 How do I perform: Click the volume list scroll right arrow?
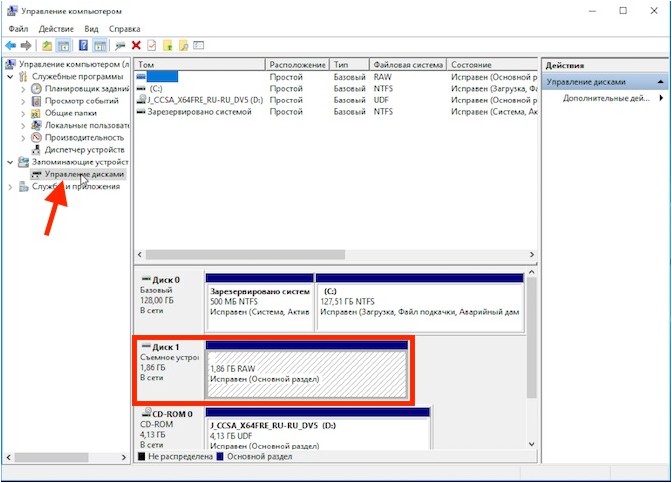[532, 255]
